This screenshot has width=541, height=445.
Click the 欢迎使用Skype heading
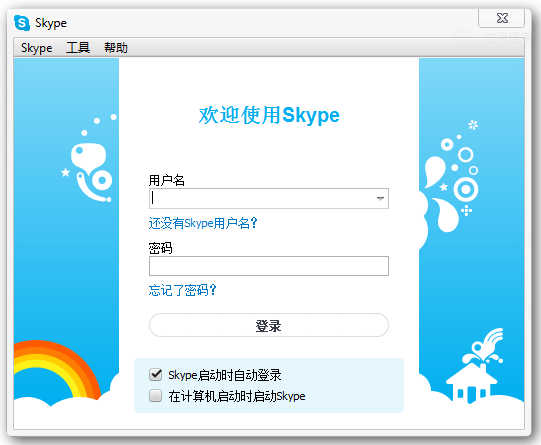[269, 115]
